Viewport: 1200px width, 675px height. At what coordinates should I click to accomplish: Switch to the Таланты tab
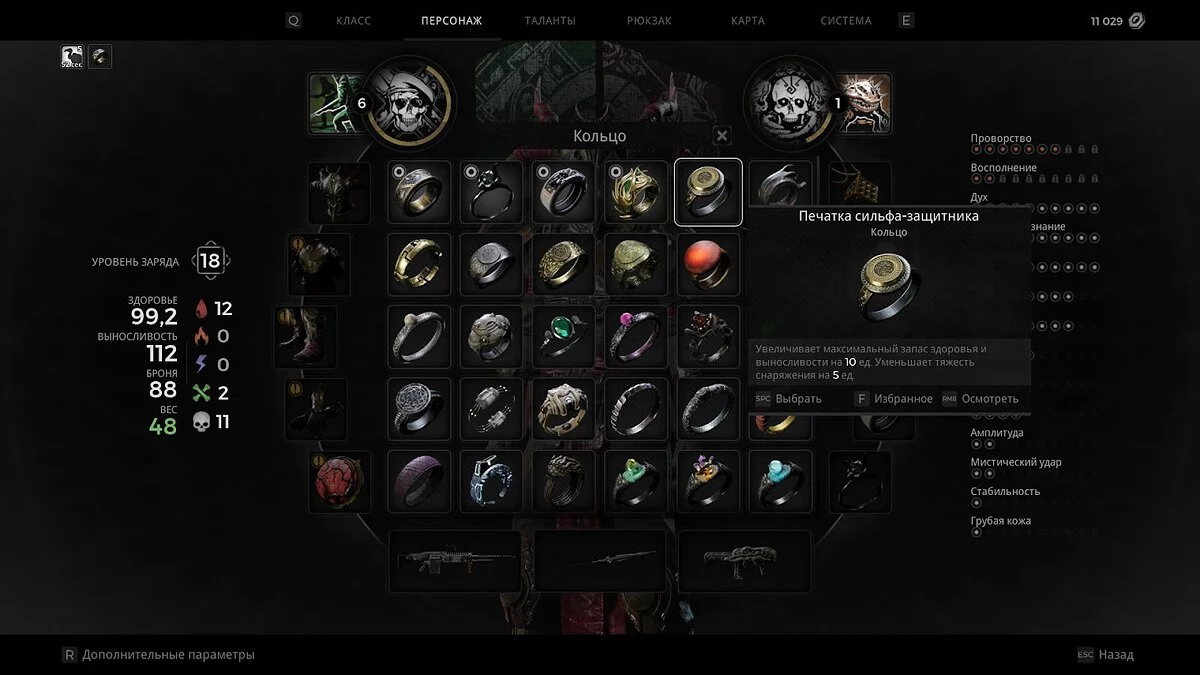(550, 21)
